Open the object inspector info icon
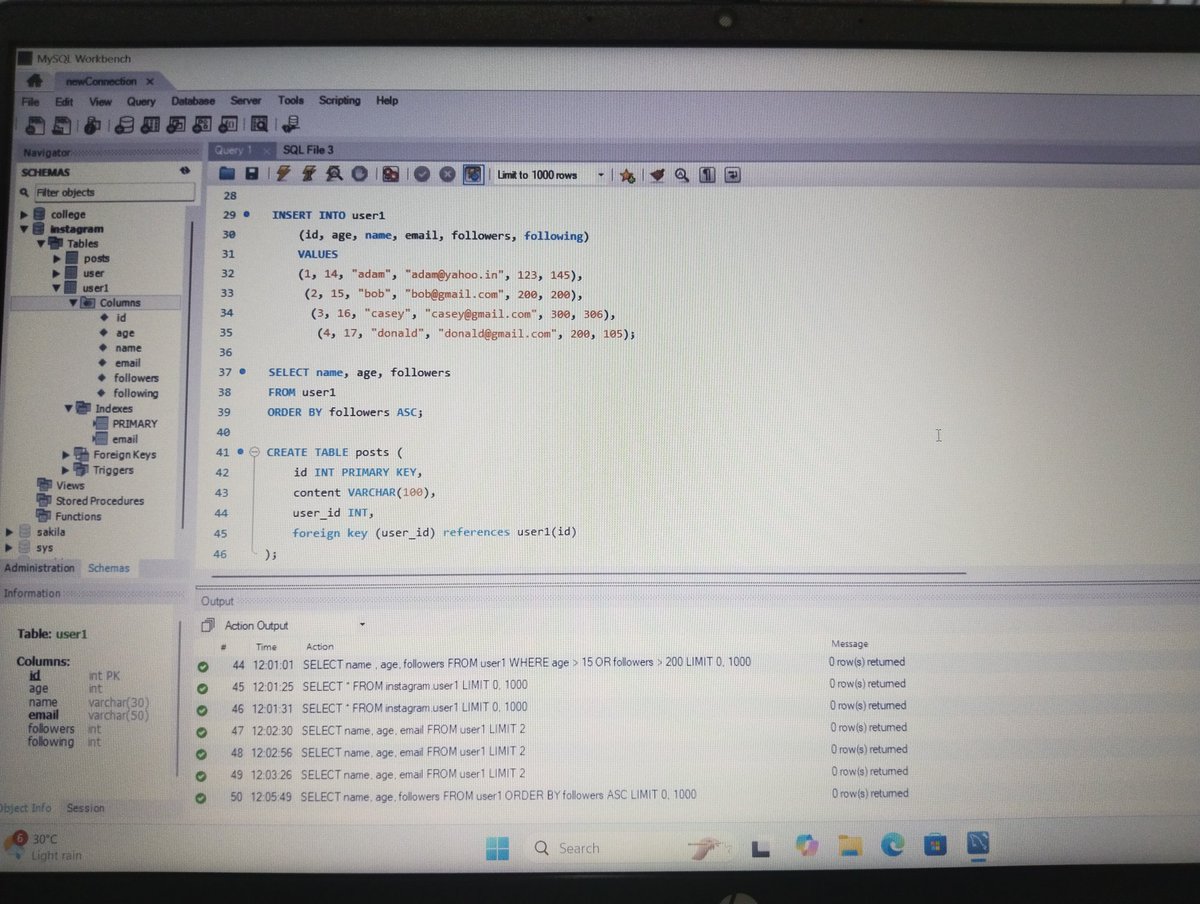This screenshot has width=1200, height=904. (92, 125)
